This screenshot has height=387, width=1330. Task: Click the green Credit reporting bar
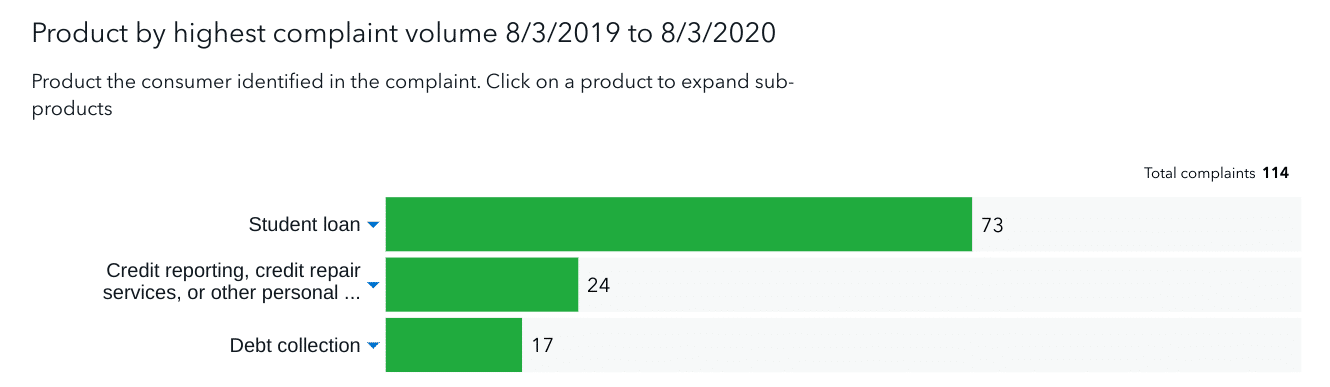click(x=482, y=284)
